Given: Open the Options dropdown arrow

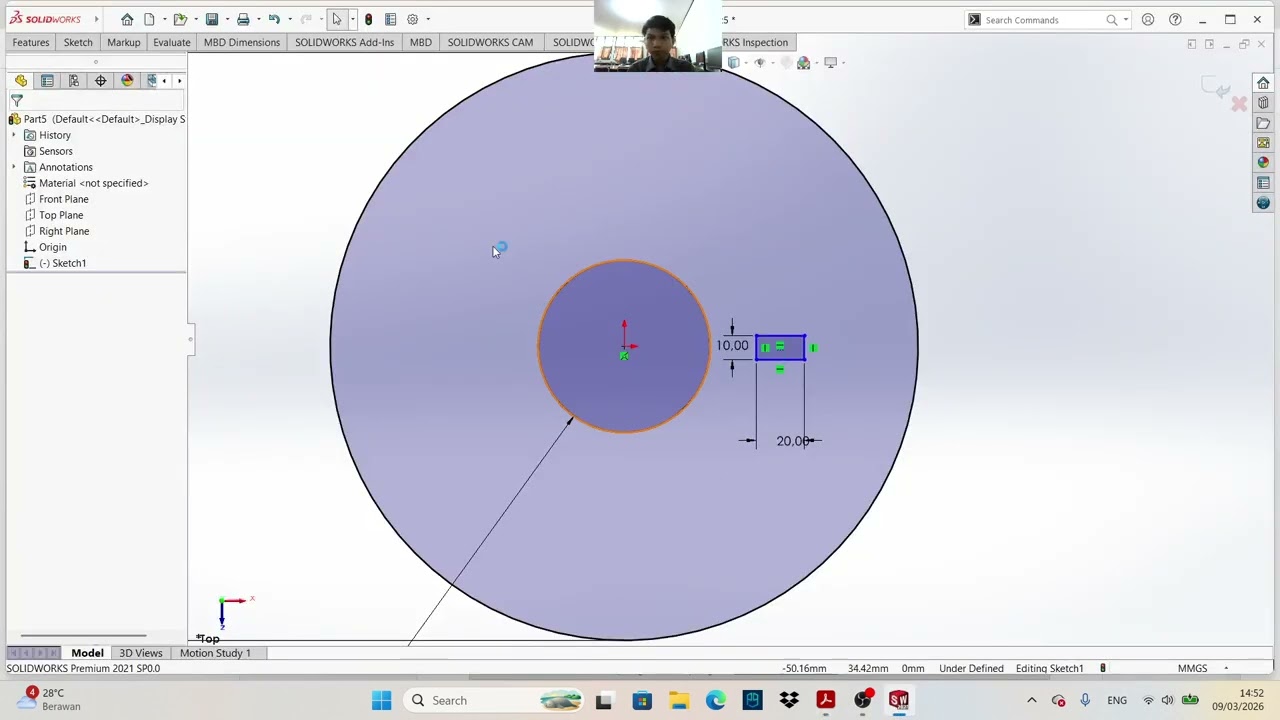Looking at the screenshot, I should pos(427,19).
